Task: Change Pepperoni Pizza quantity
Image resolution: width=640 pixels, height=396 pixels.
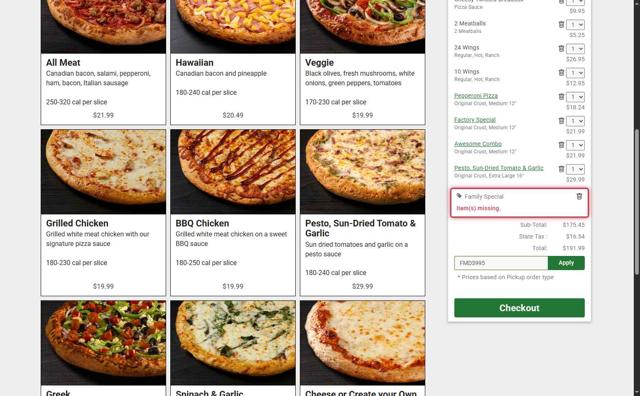Action: tap(575, 97)
